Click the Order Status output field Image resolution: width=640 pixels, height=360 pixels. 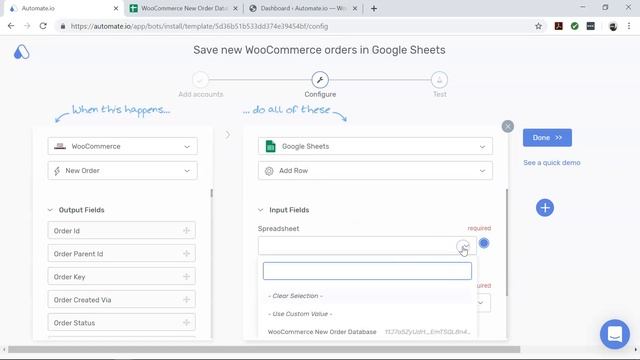(x=122, y=323)
